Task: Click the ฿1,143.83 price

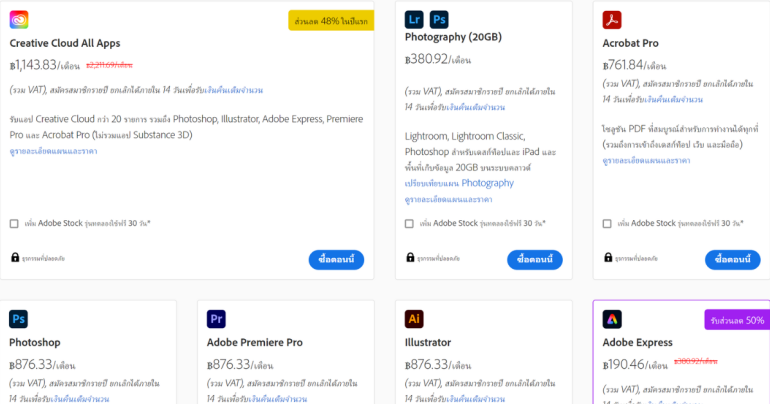Action: pyautogui.click(x=45, y=65)
